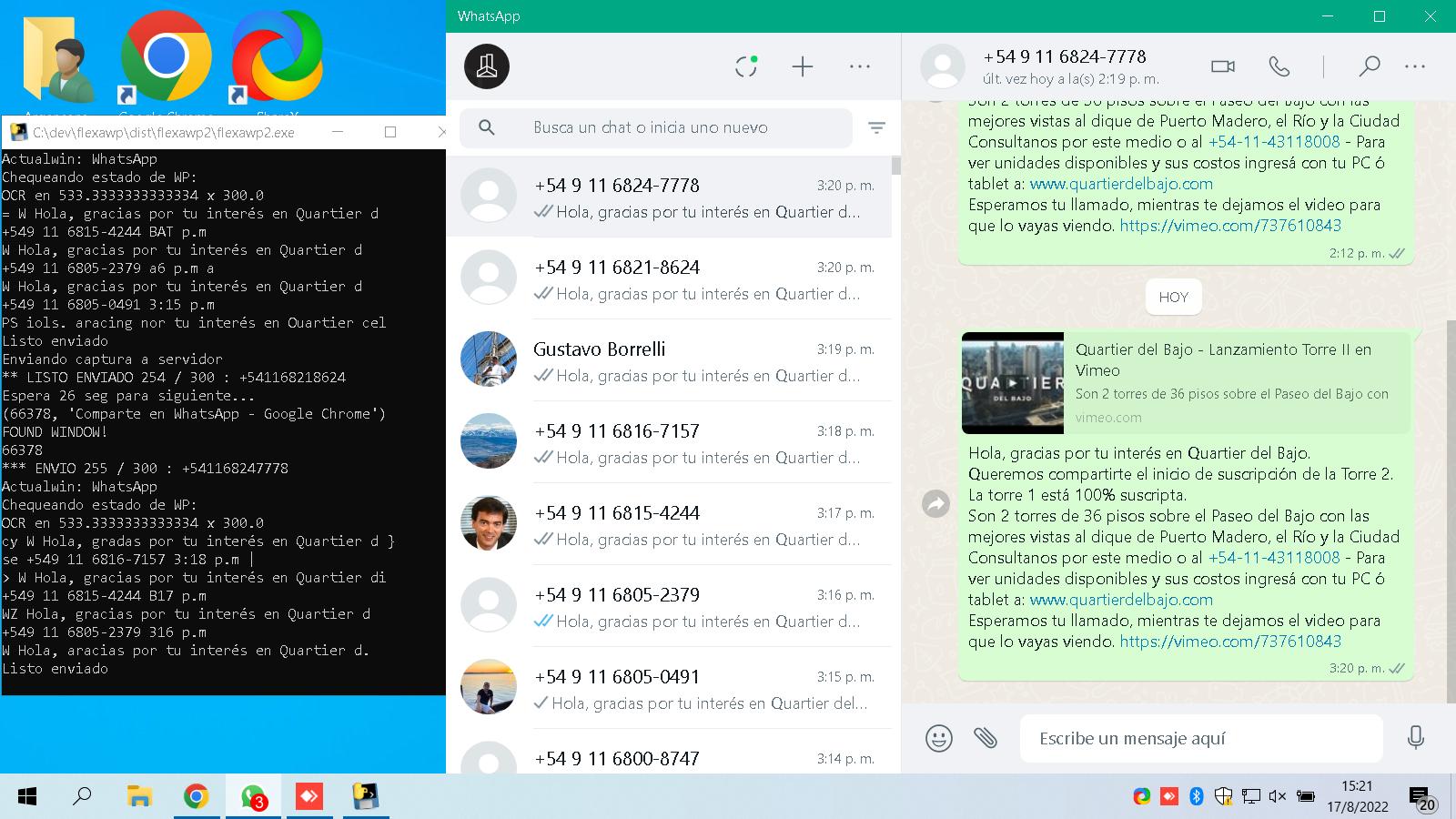This screenshot has width=1456, height=819.
Task: Click the WhatsApp status circle icon
Action: 746,66
